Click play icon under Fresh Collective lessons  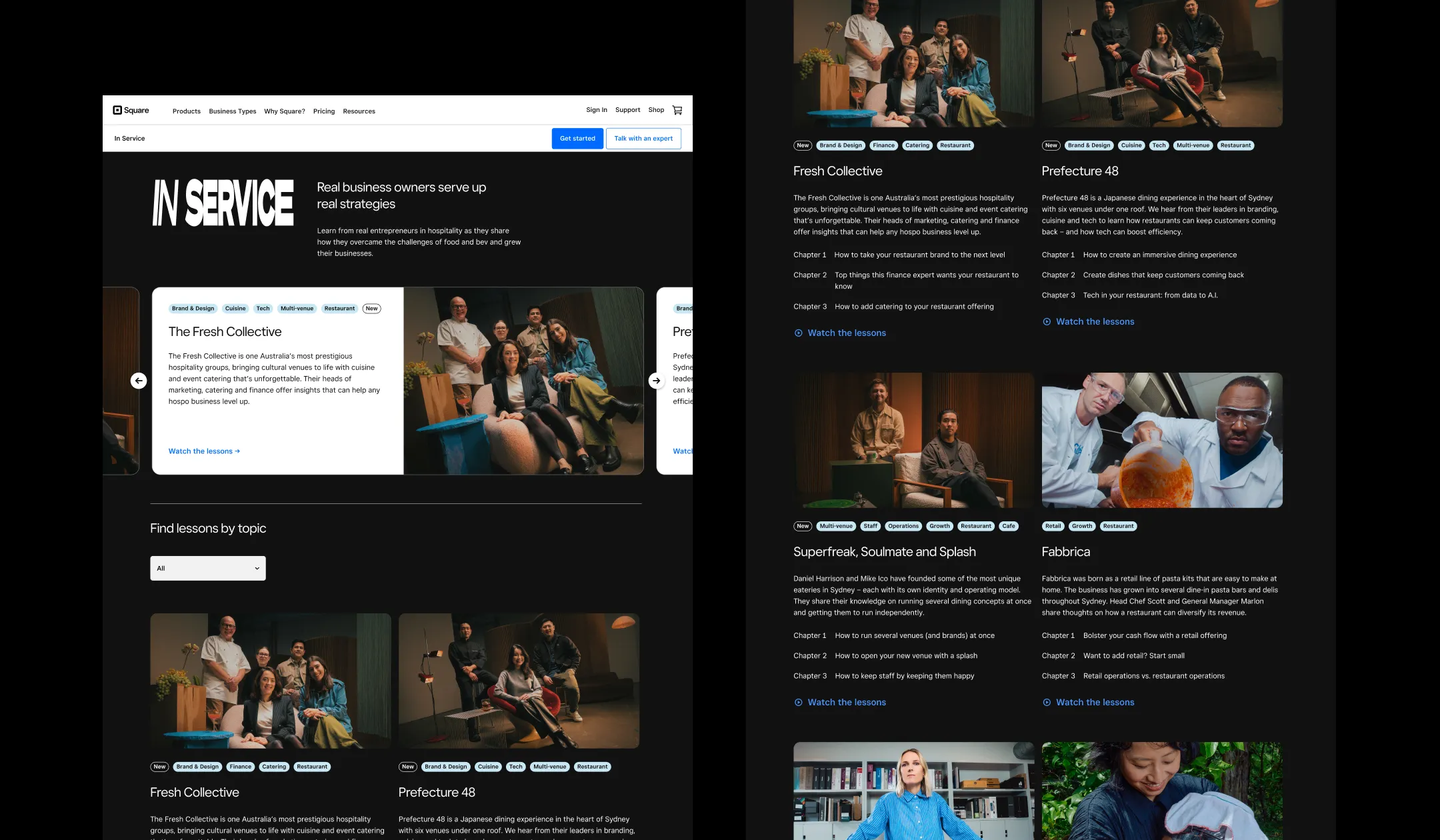click(x=798, y=333)
